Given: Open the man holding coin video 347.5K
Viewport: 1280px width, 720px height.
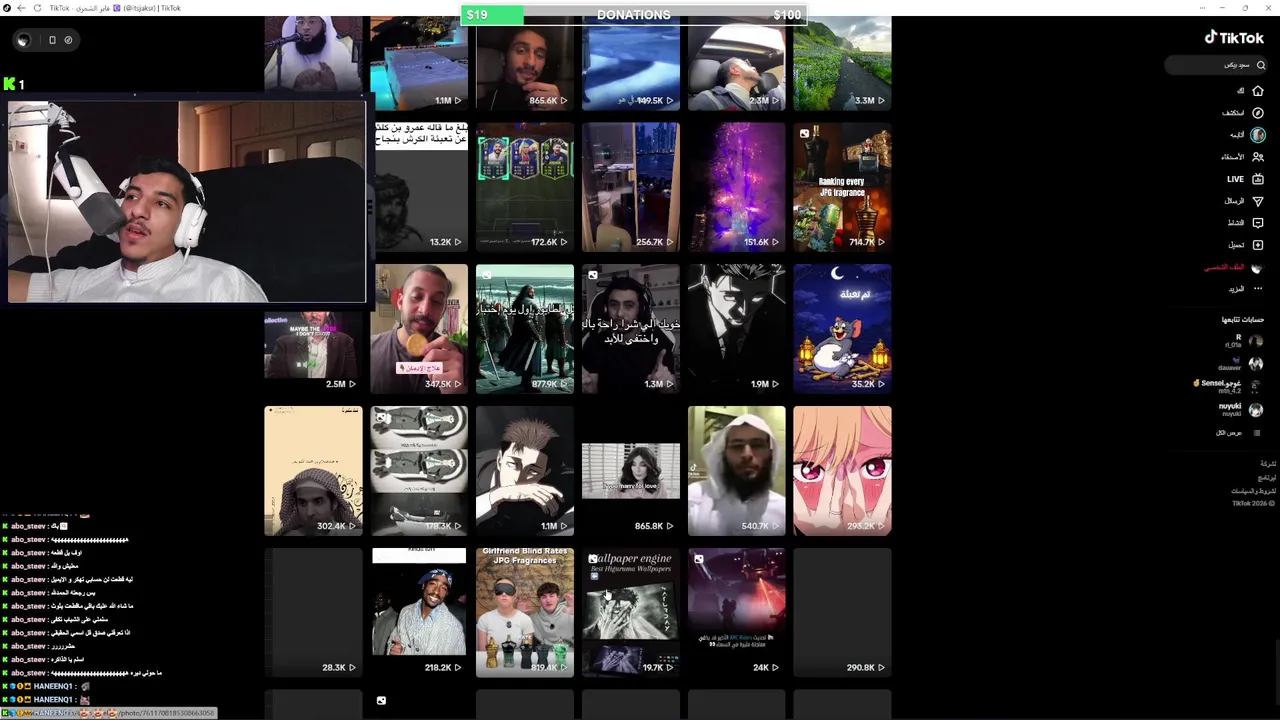Looking at the screenshot, I should (419, 328).
